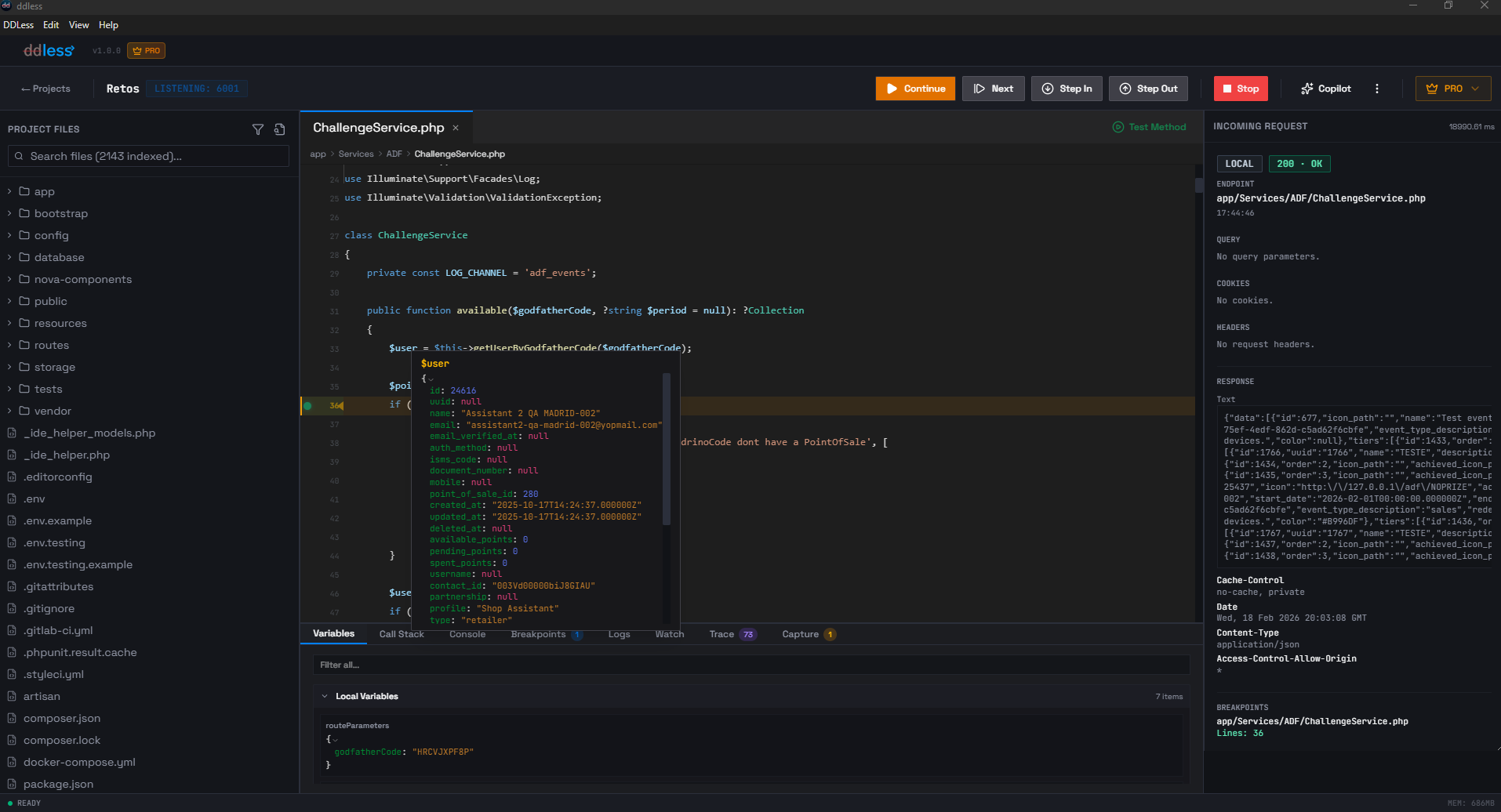Select the Step In debug control
Image resolution: width=1501 pixels, height=812 pixels.
1067,88
